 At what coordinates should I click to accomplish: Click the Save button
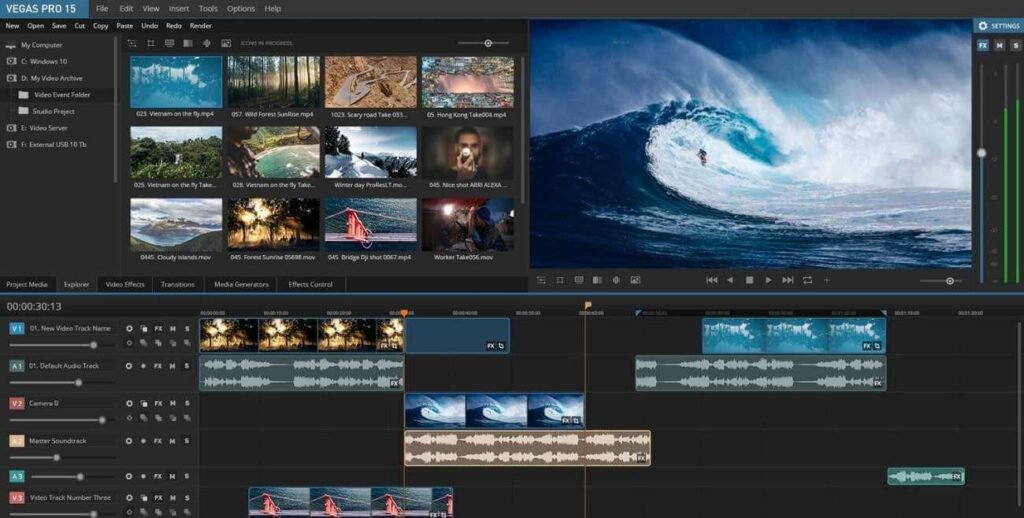(59, 26)
